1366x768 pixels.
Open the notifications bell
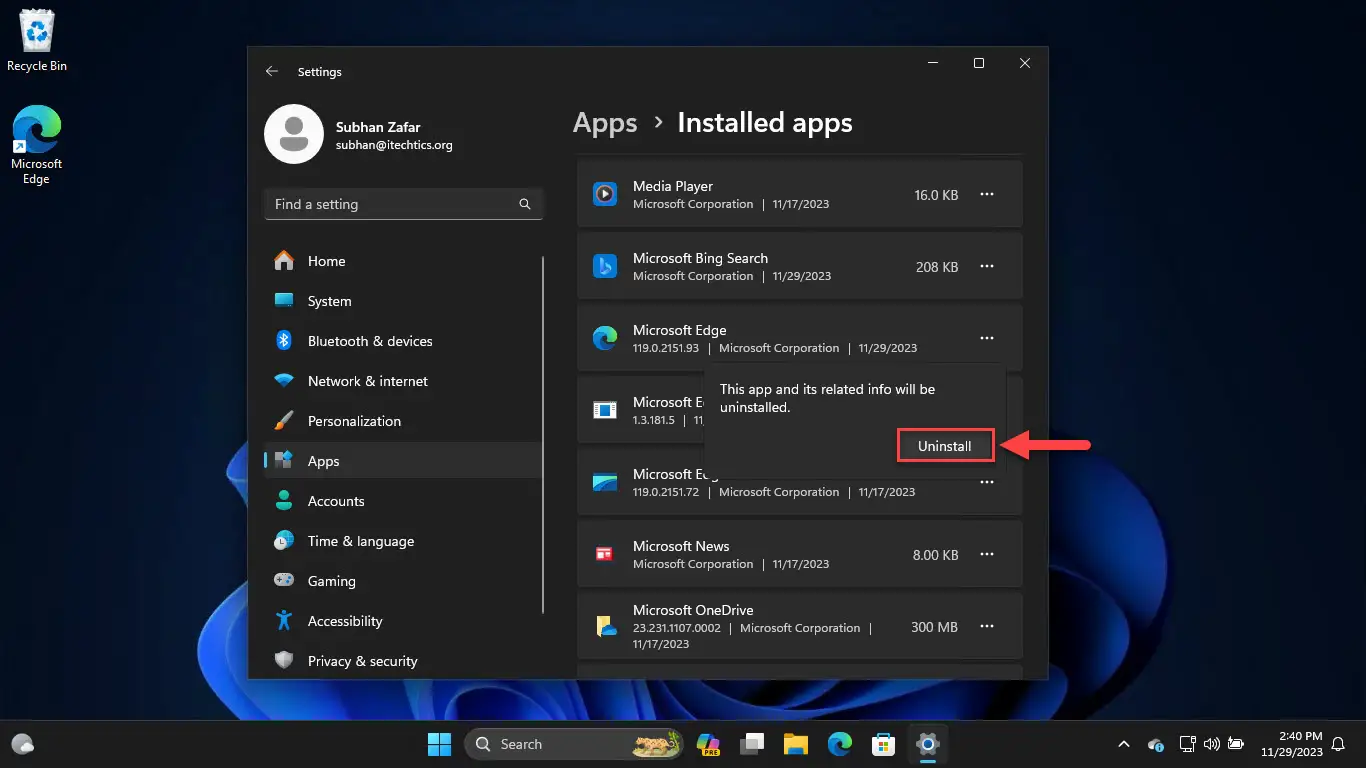coord(1339,744)
